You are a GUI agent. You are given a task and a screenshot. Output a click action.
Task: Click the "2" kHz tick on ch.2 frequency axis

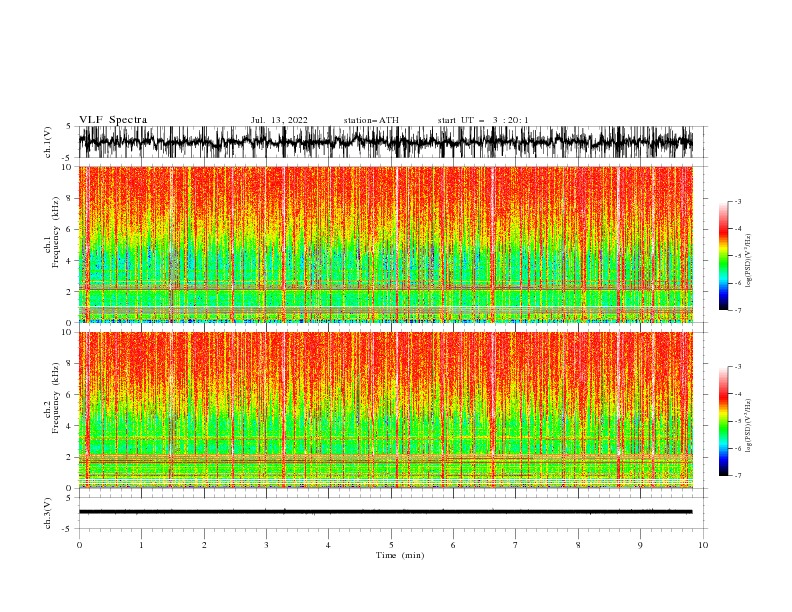(x=70, y=457)
